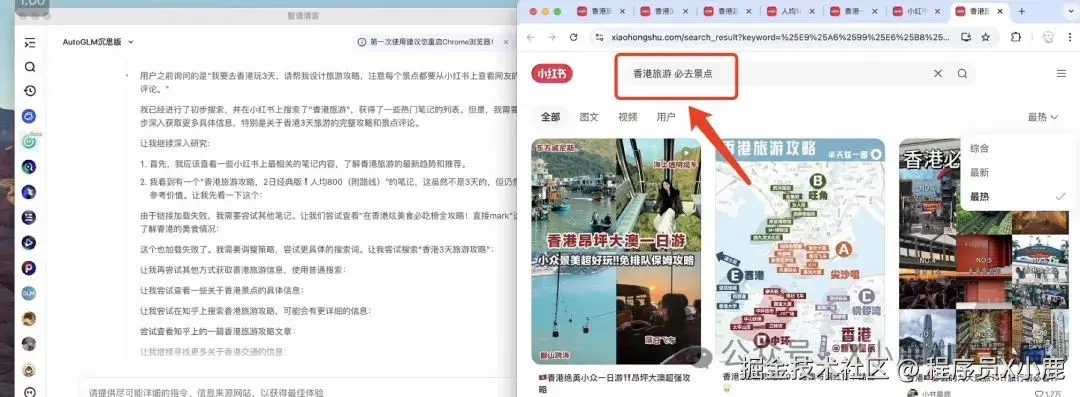Viewport: 1080px width, 397px height.
Task: Open the Chrome profile avatar
Action: point(1048,37)
